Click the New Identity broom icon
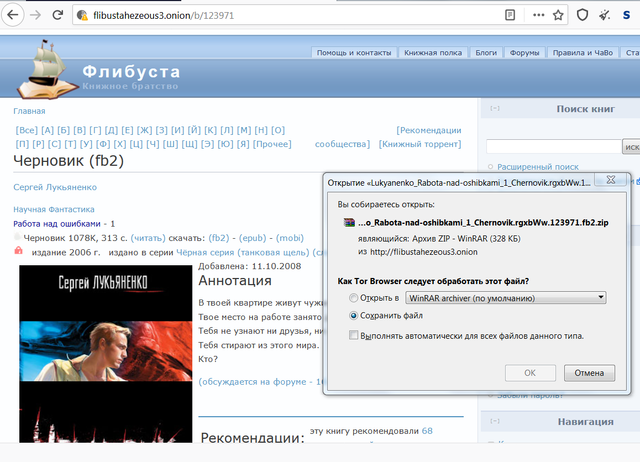 pos(604,15)
